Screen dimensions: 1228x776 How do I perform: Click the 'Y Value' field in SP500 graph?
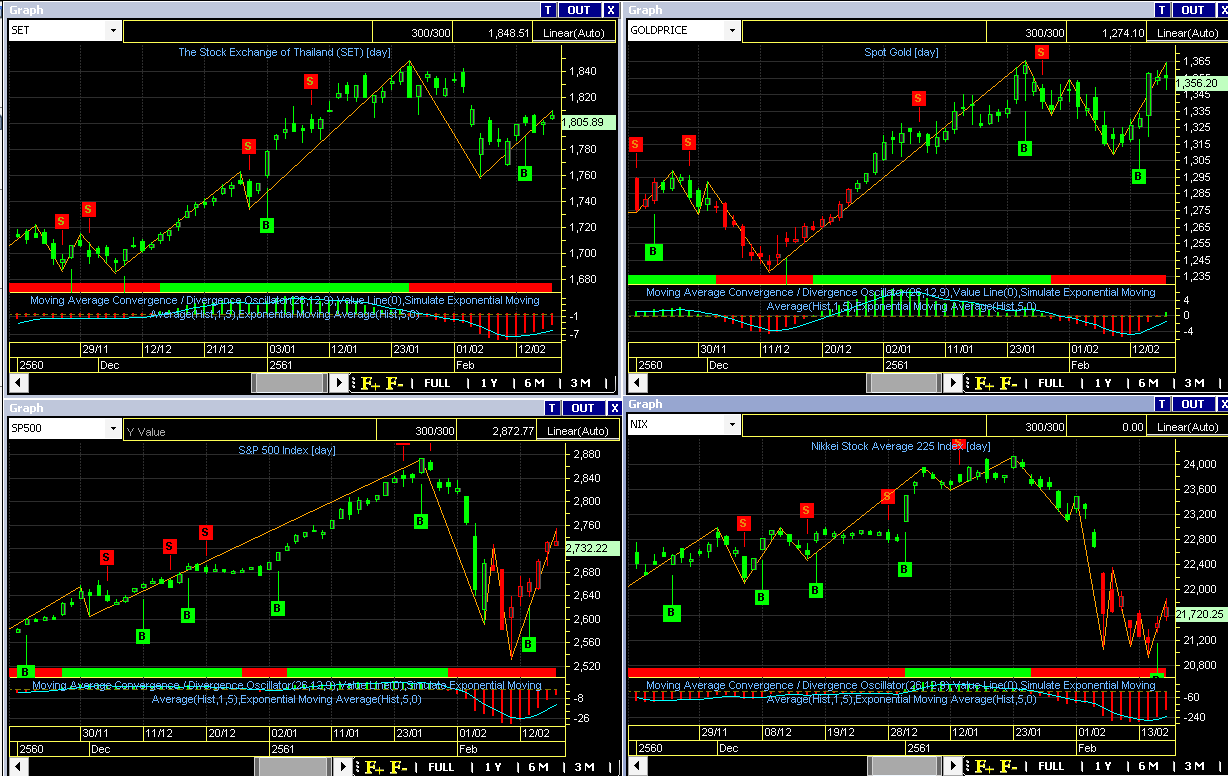(x=249, y=431)
